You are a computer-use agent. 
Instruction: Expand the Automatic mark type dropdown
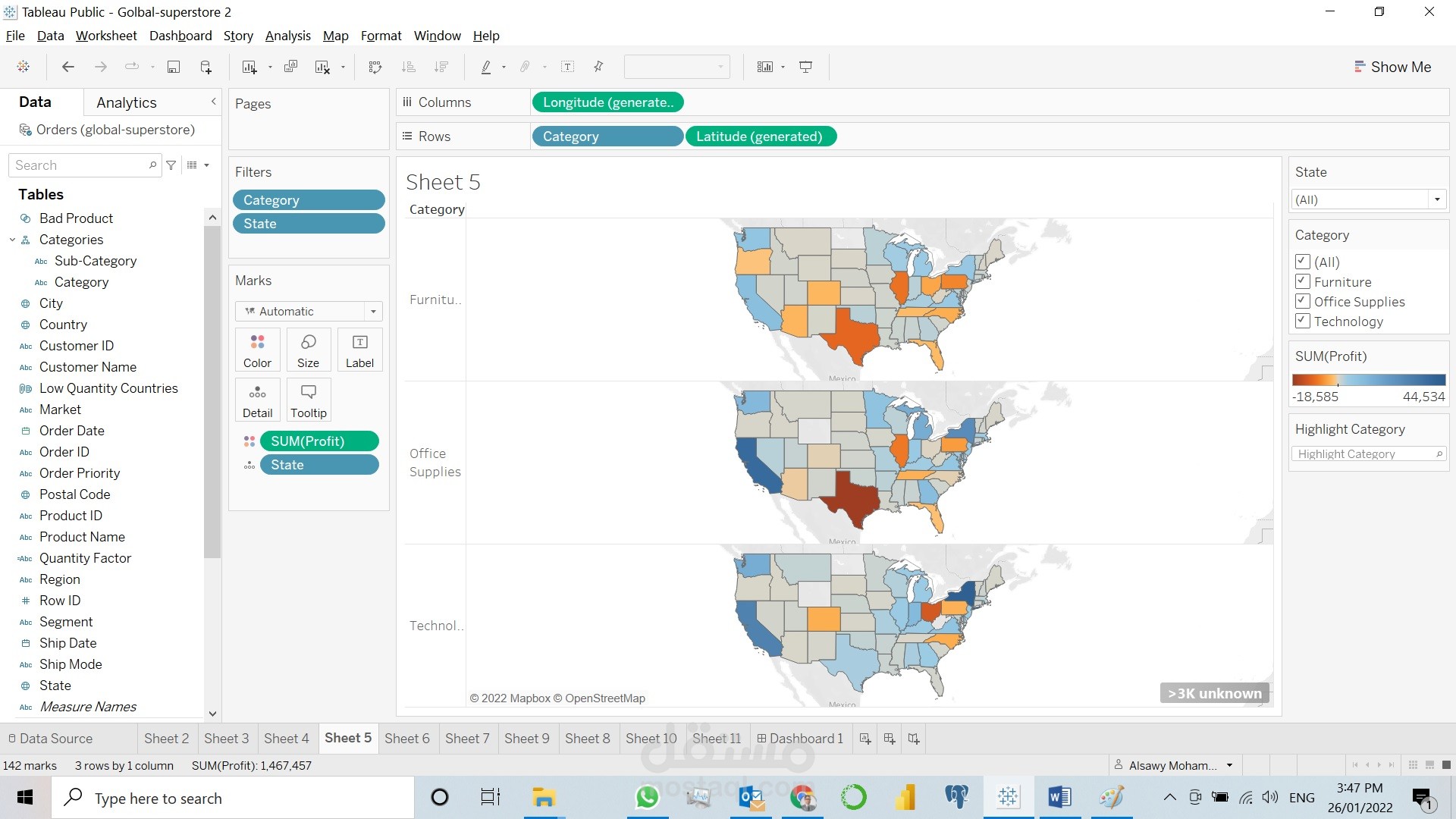(x=372, y=311)
